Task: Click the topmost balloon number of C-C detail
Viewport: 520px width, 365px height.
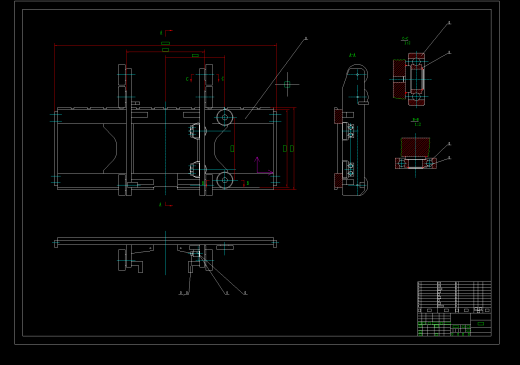Action: point(449,23)
